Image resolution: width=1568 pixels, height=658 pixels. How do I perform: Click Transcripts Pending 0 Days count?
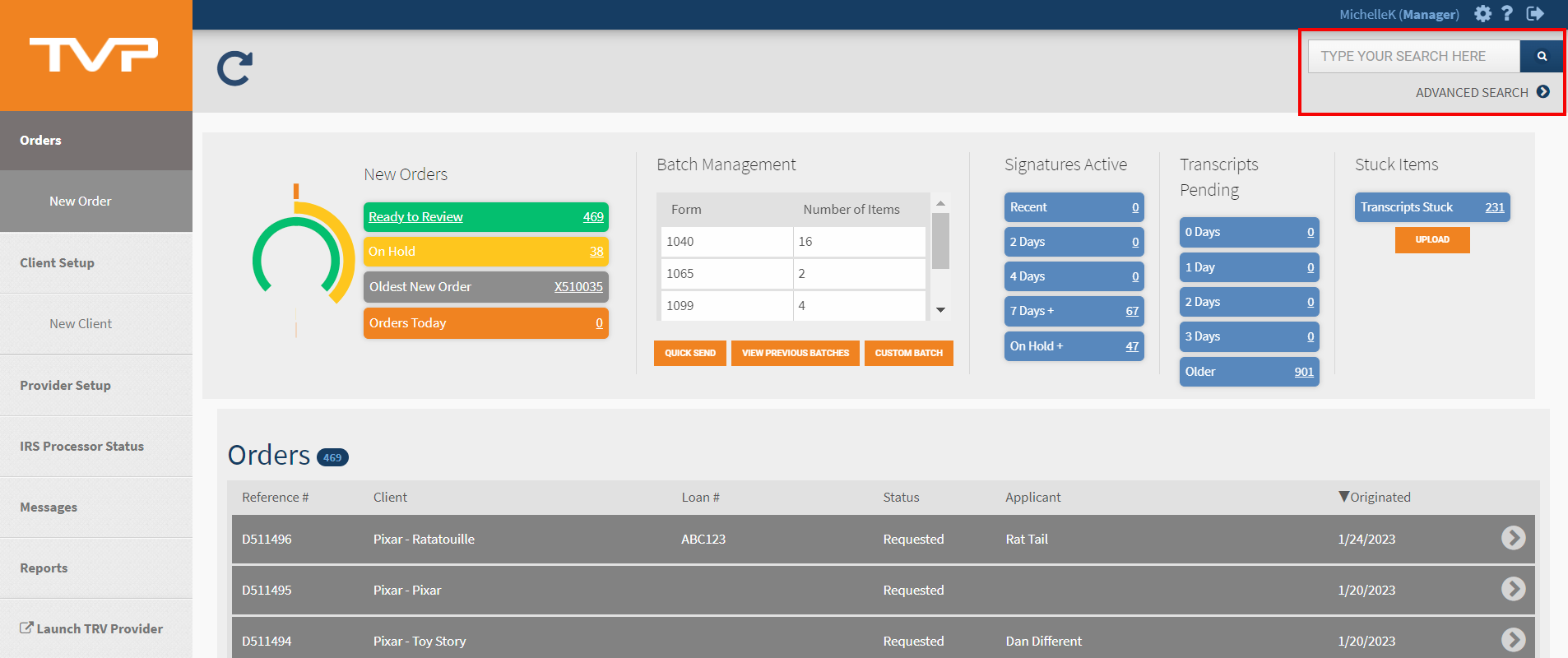pyautogui.click(x=1311, y=232)
